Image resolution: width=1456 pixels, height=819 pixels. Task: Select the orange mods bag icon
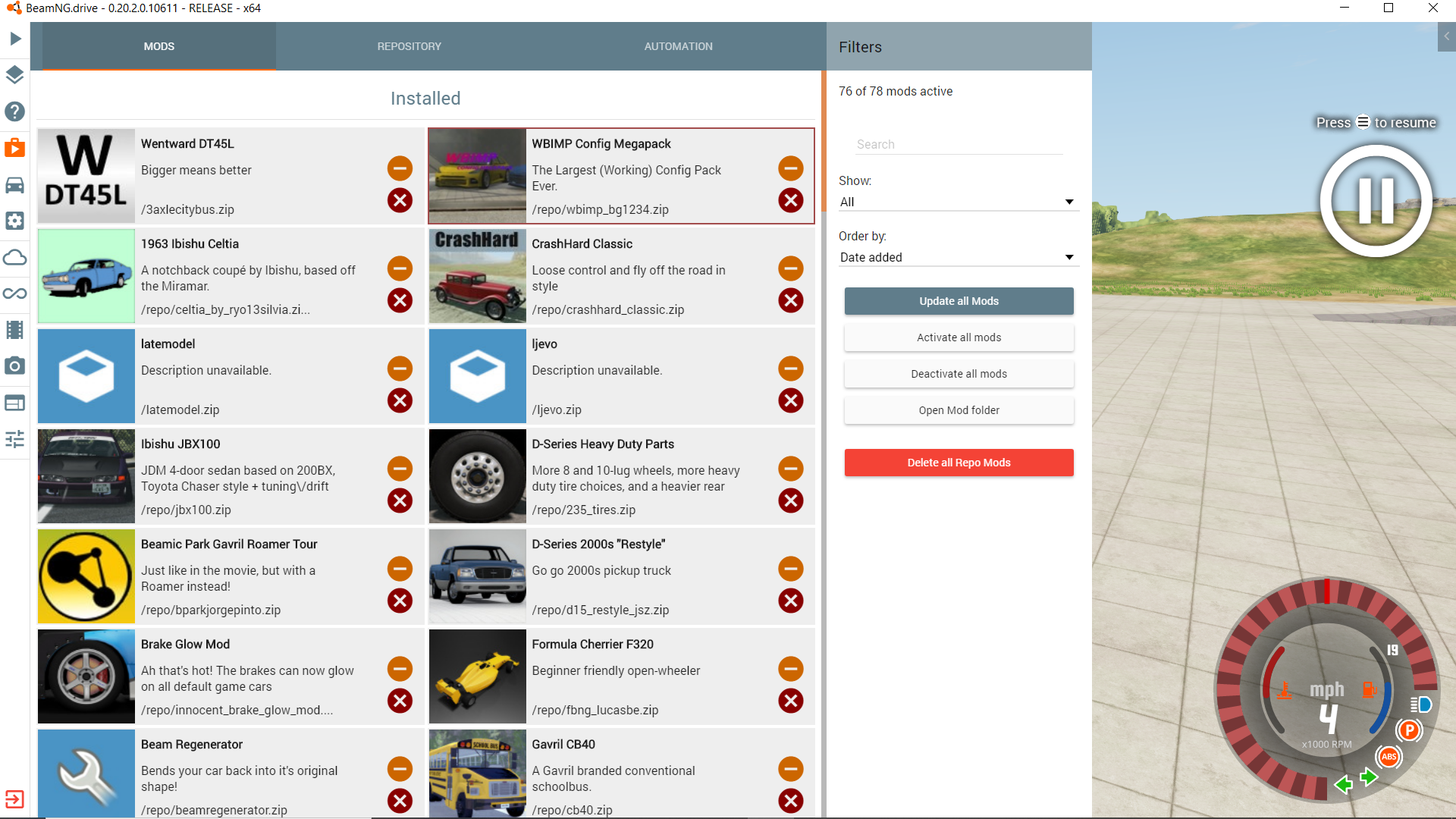15,148
